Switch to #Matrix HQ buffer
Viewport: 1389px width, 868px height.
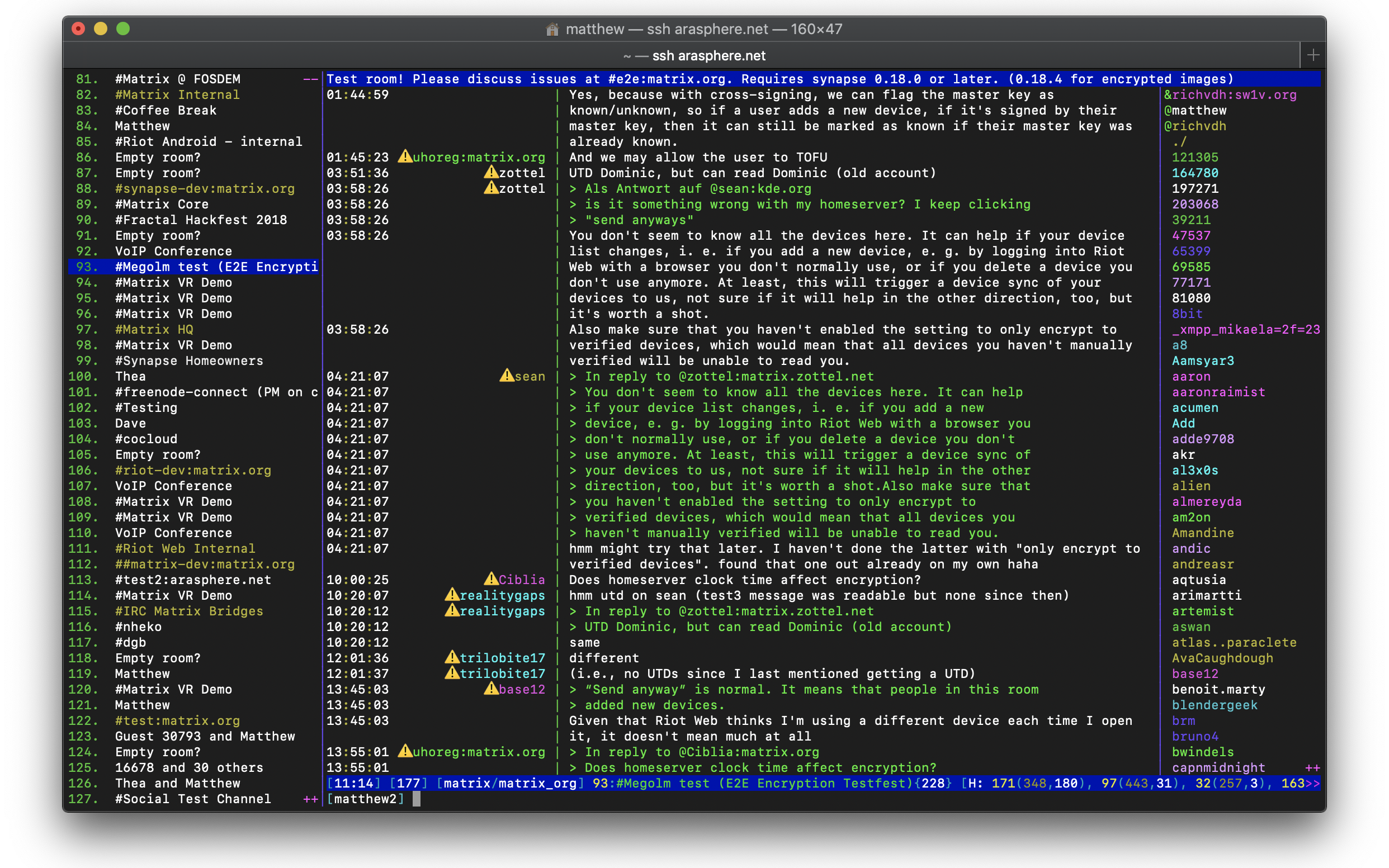point(154,330)
